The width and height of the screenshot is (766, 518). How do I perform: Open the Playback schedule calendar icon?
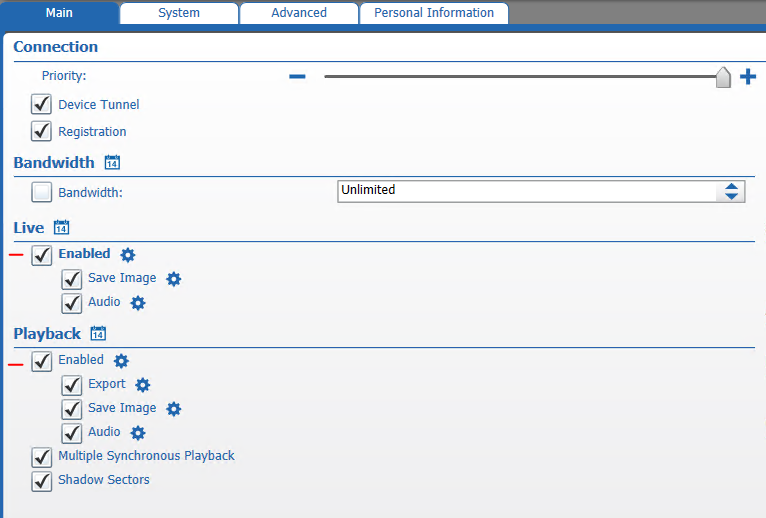coord(98,333)
